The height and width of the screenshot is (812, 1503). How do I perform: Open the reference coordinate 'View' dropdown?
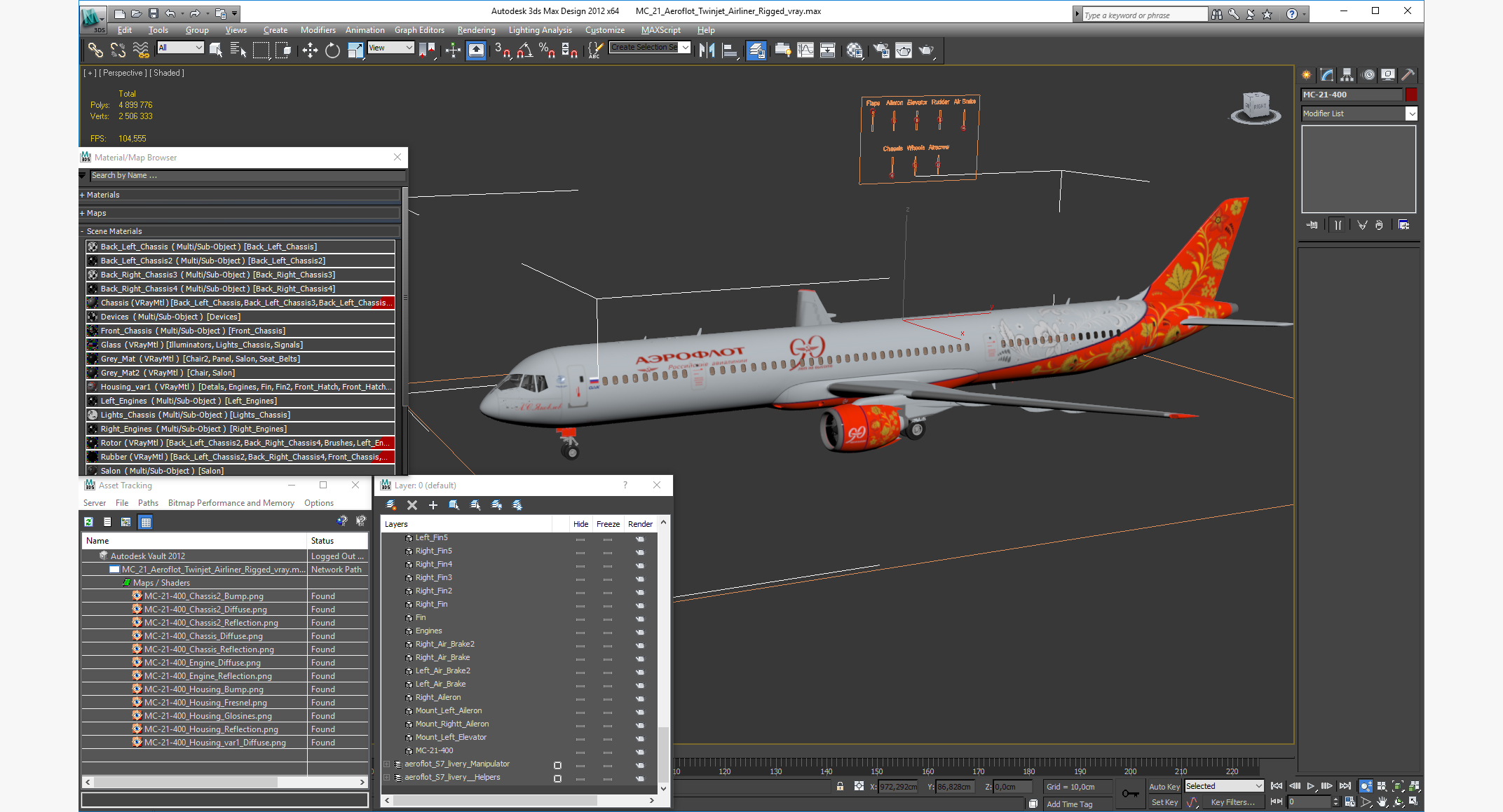[x=391, y=48]
